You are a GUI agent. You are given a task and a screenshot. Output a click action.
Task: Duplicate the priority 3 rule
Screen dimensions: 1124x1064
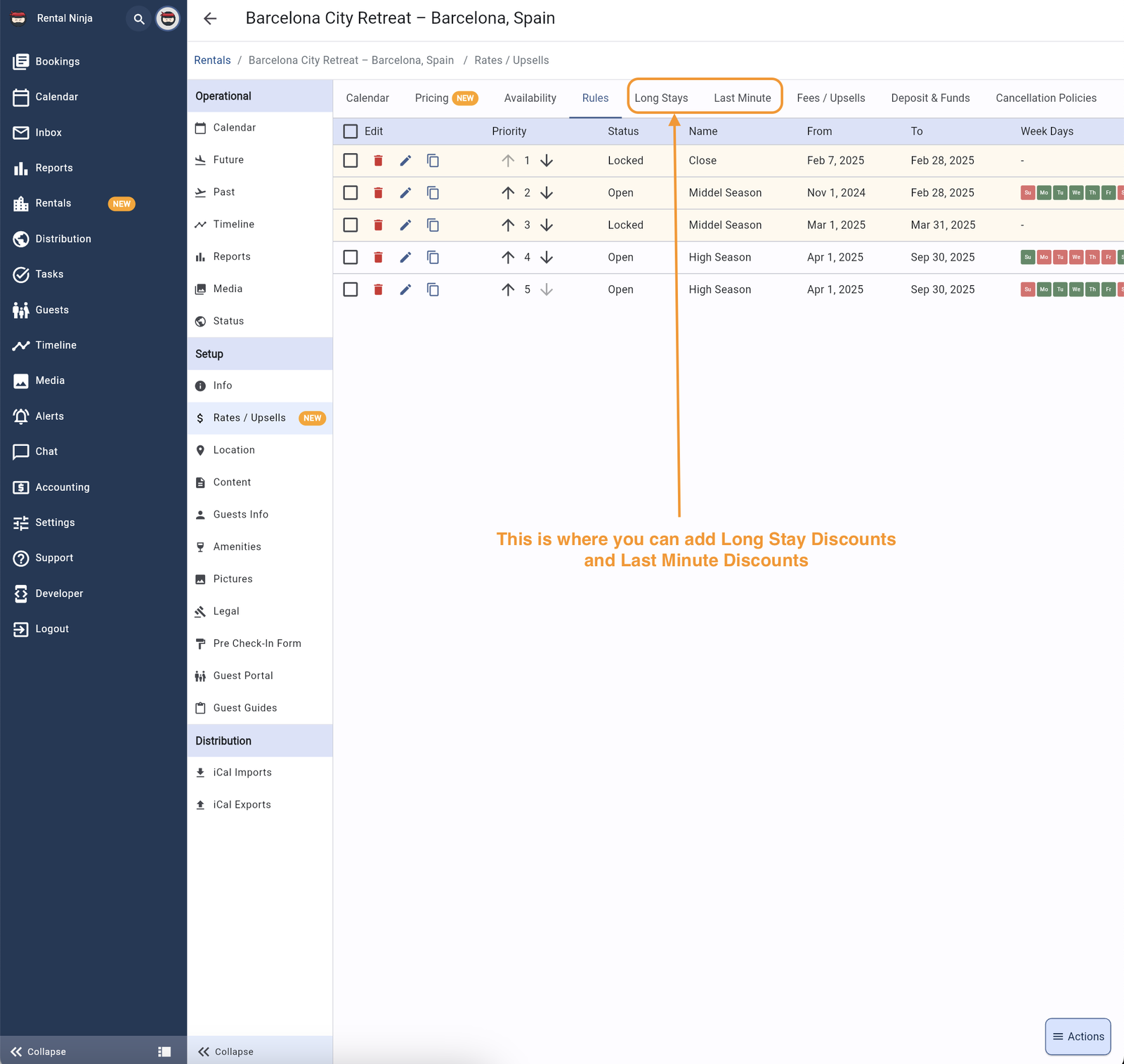click(433, 225)
